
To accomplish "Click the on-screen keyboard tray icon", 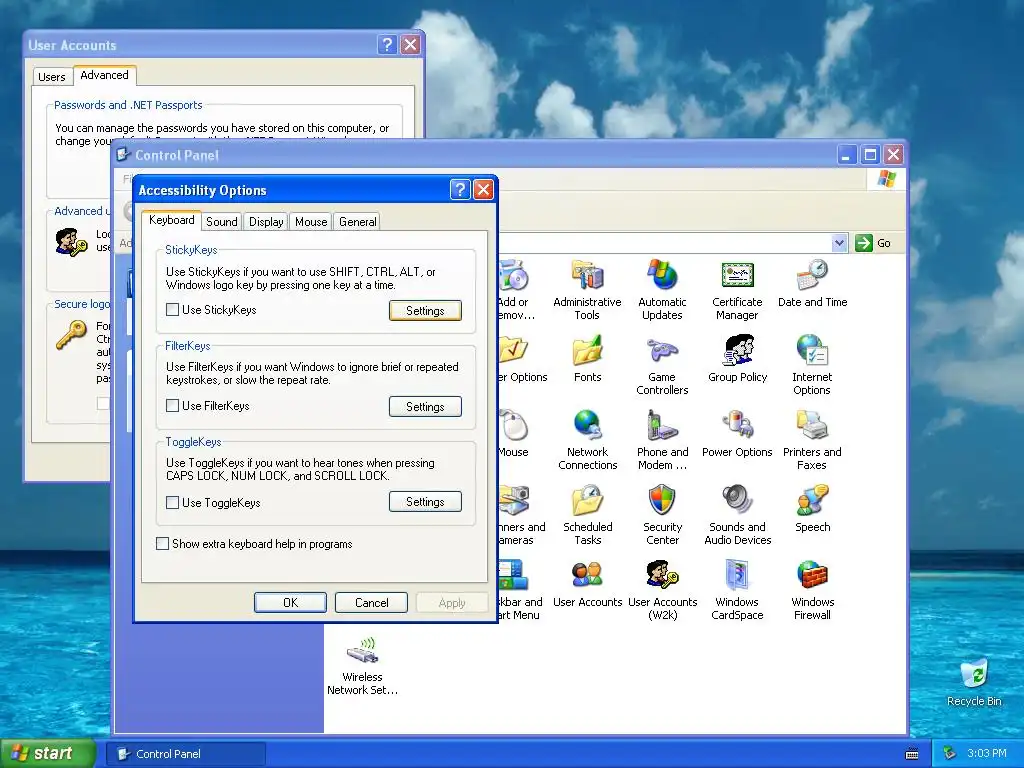I will coord(912,754).
